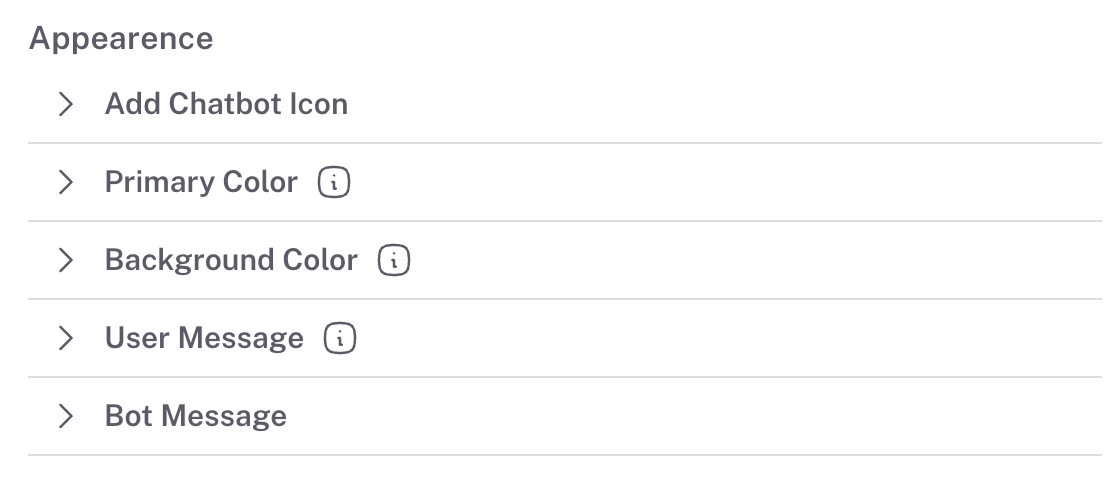Click the divider line below Bot Message
The height and width of the screenshot is (484, 1120).
click(564, 455)
